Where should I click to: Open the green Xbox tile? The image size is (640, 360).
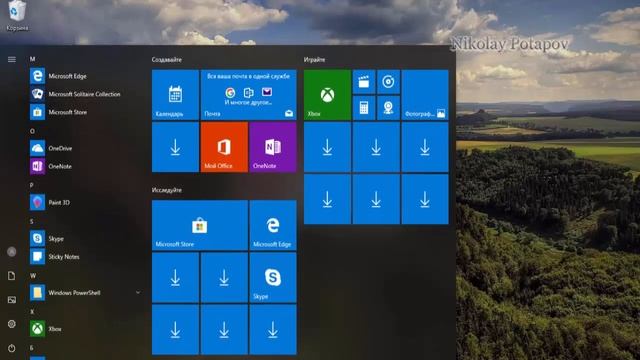(x=327, y=95)
